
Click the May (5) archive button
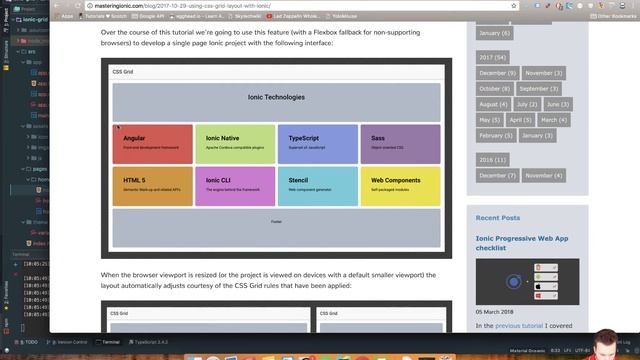point(489,120)
